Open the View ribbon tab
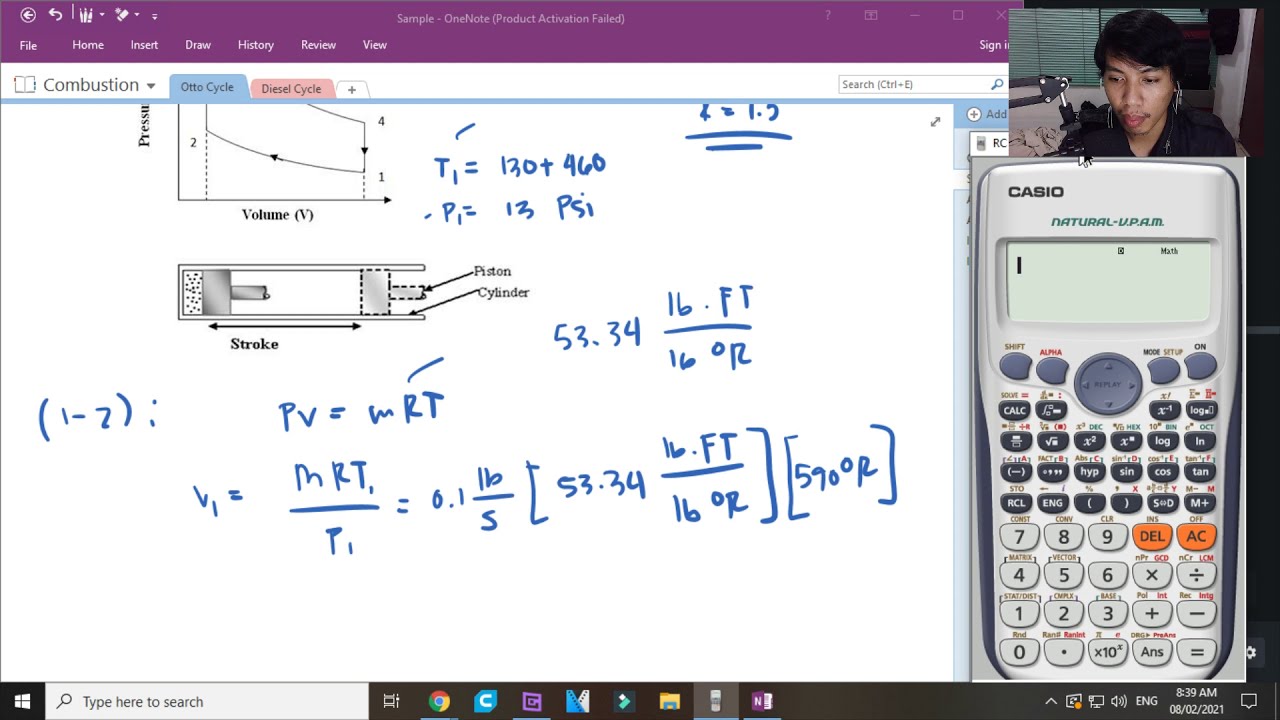1280x720 pixels. [x=375, y=45]
